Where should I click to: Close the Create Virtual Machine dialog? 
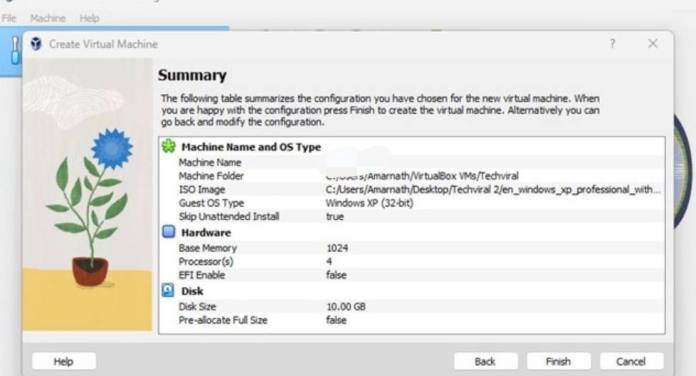(x=652, y=44)
